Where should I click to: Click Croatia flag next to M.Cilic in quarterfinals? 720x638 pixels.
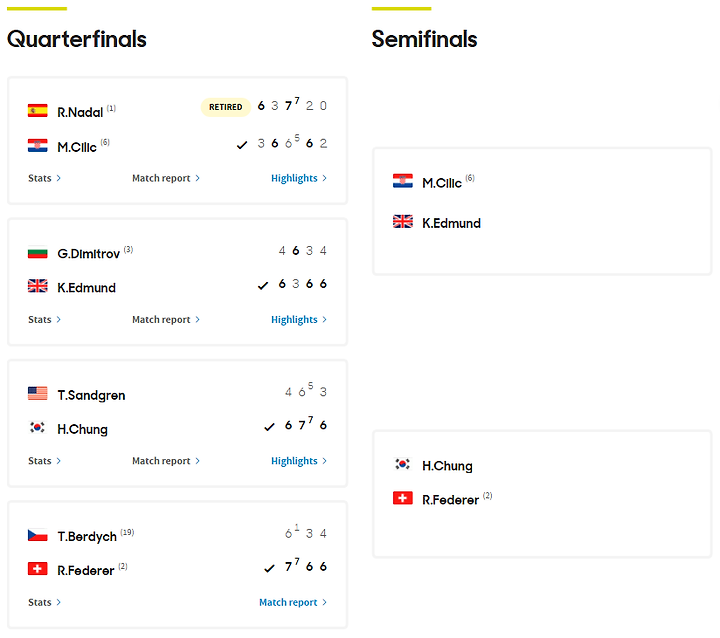[37, 146]
